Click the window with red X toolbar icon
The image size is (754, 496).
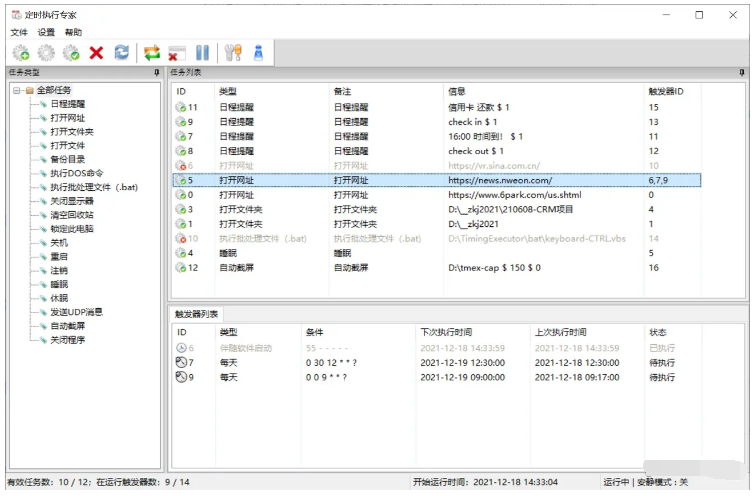177,53
